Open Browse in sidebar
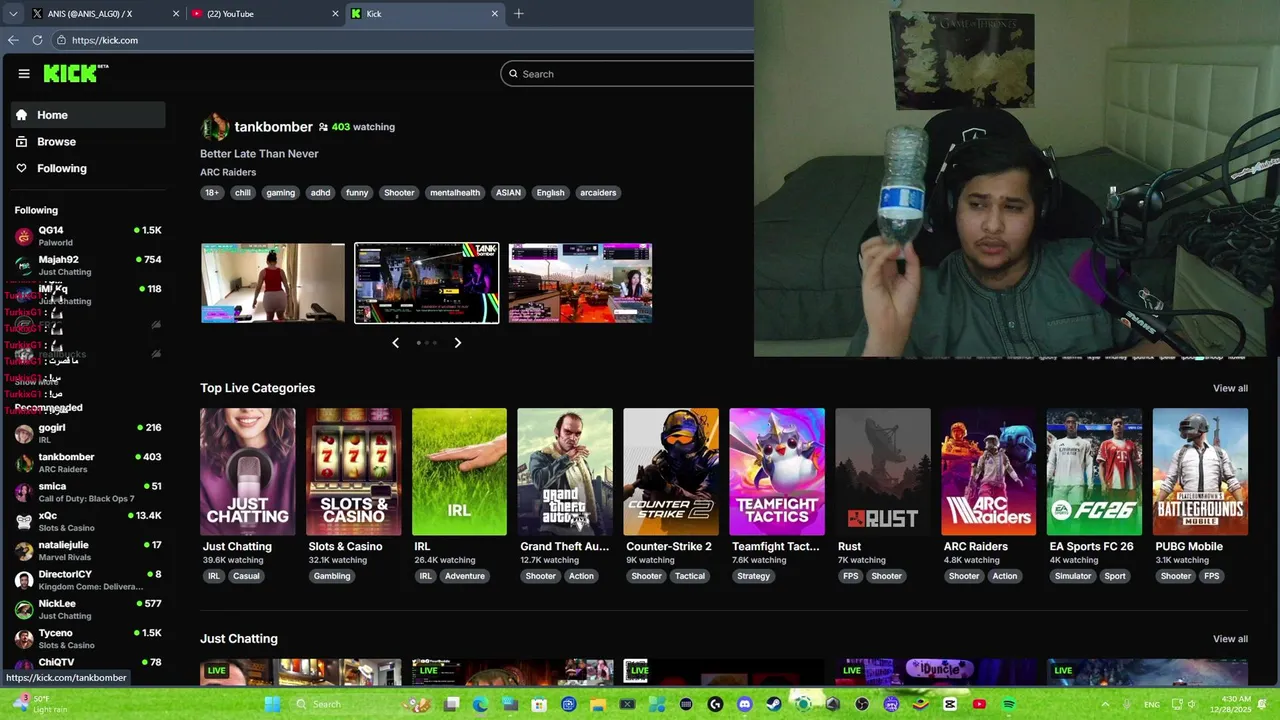The image size is (1280, 720). (x=88, y=142)
